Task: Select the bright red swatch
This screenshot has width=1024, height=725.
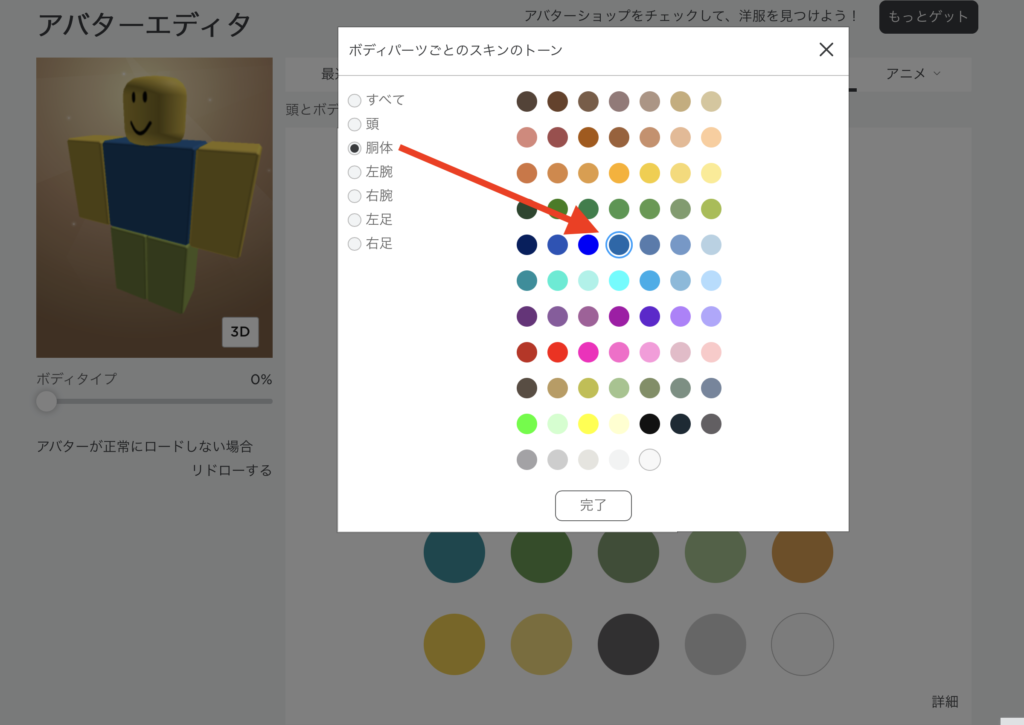Action: [558, 352]
